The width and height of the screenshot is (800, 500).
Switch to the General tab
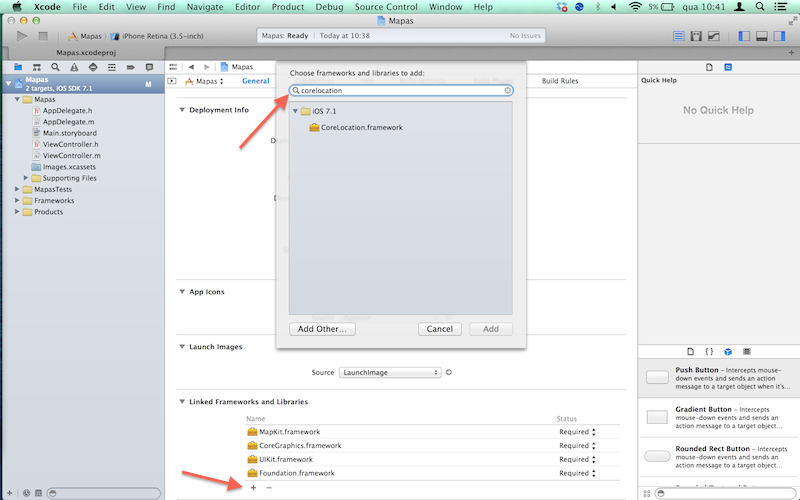[256, 81]
